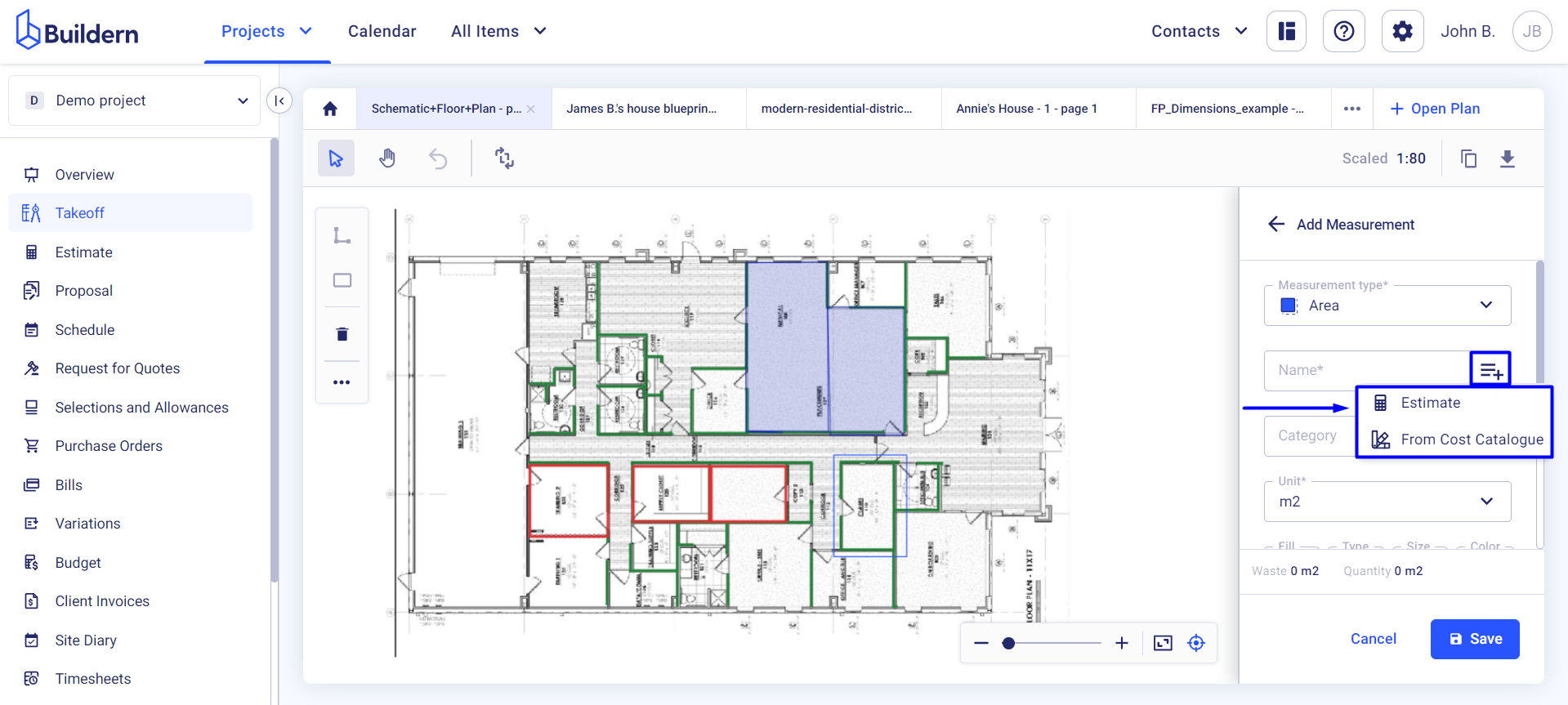This screenshot has height=705, width=1568.
Task: Click Cancel in Add Measurement panel
Action: point(1373,639)
